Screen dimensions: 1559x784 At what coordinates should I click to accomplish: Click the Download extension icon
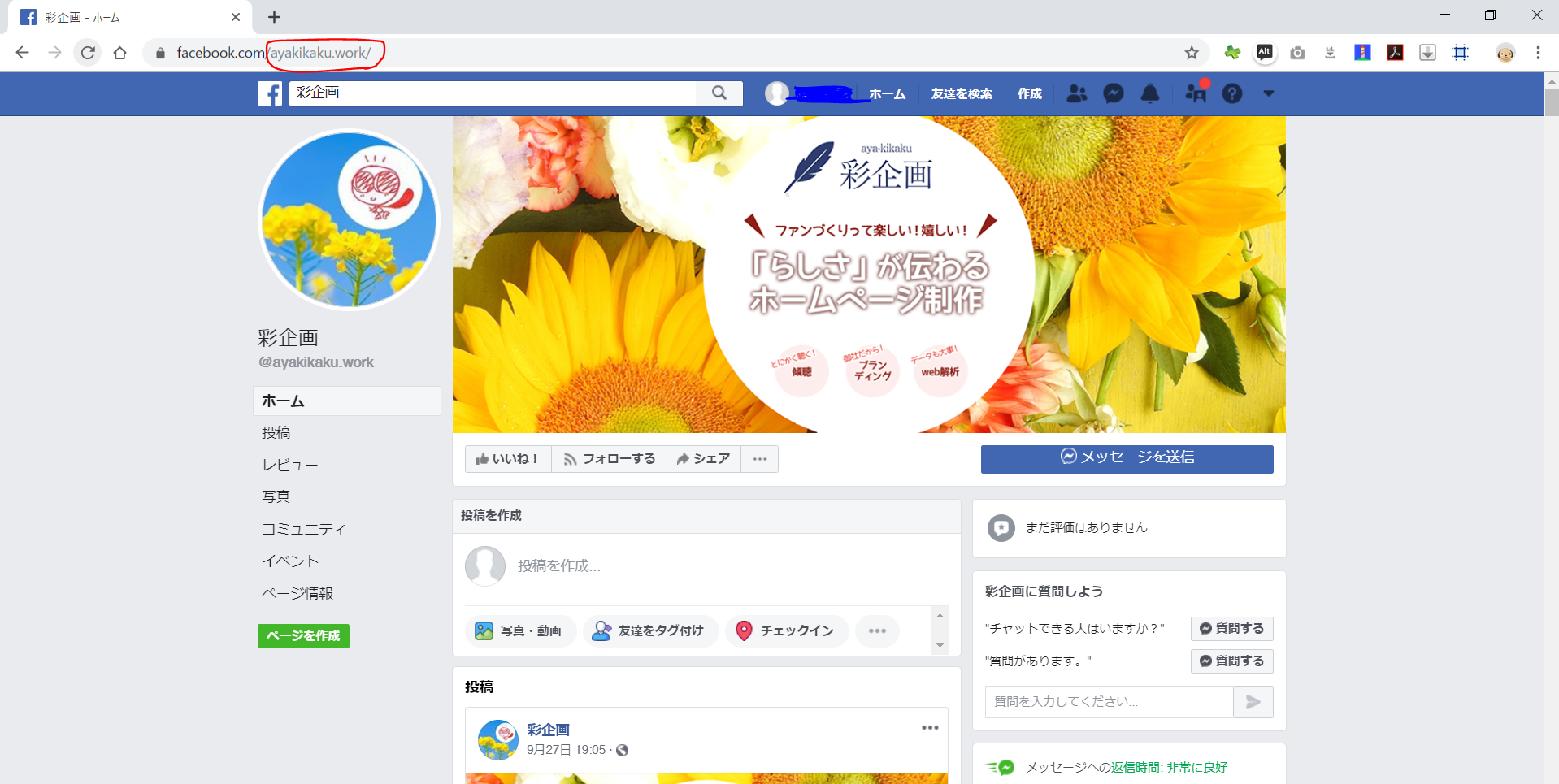1427,53
